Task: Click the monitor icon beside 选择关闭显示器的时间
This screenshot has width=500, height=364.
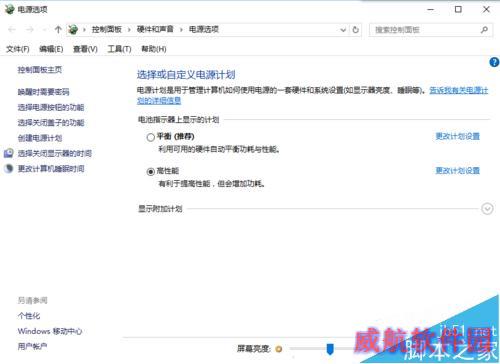Action: 9,153
